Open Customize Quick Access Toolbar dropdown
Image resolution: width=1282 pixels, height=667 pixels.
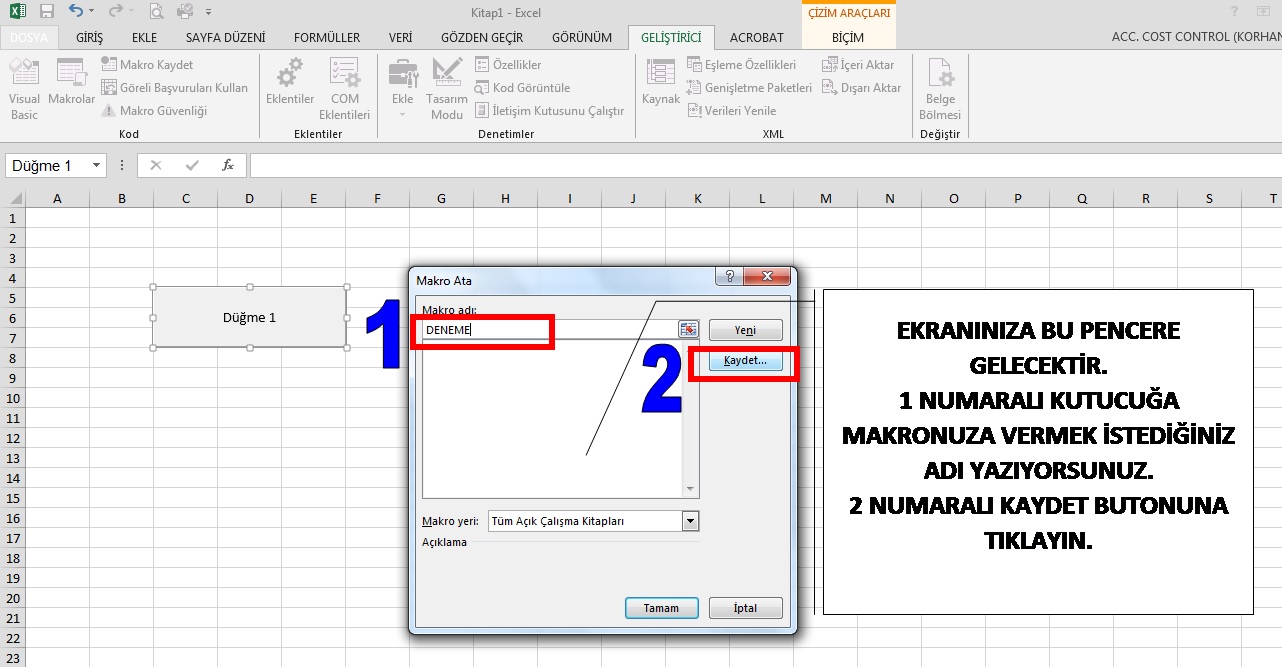(x=208, y=13)
